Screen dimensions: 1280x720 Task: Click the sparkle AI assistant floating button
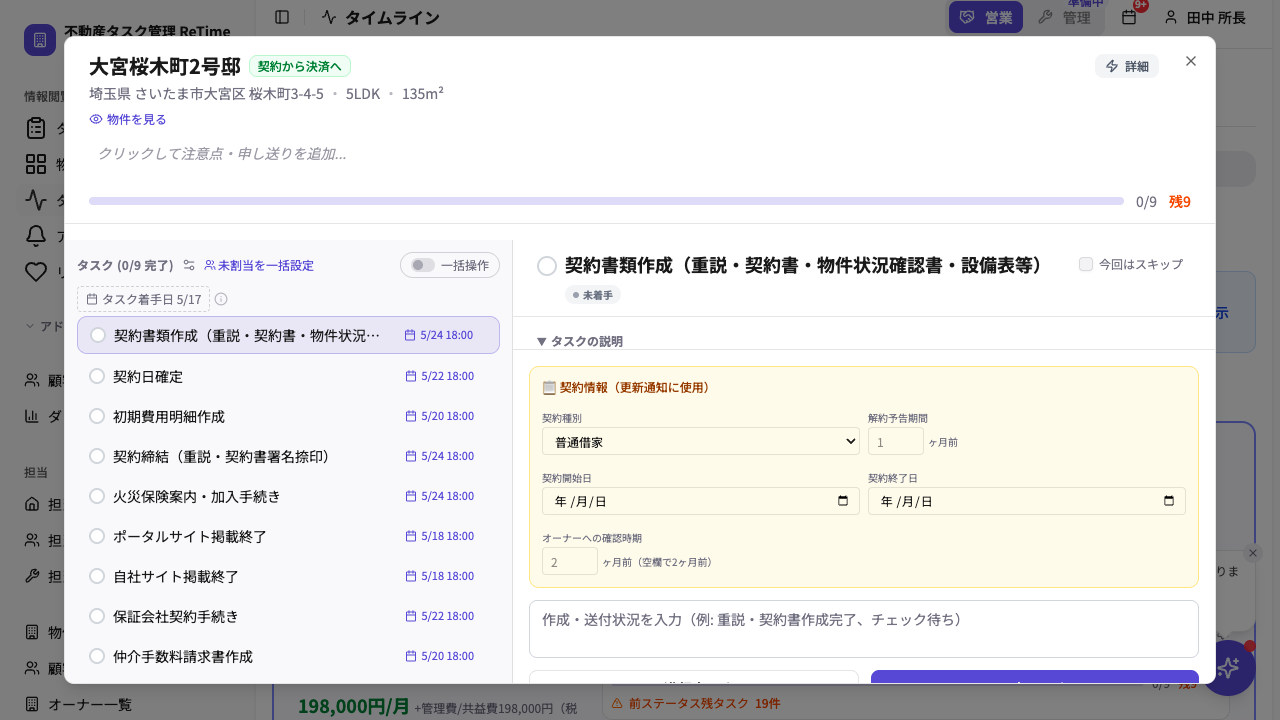coord(1228,668)
